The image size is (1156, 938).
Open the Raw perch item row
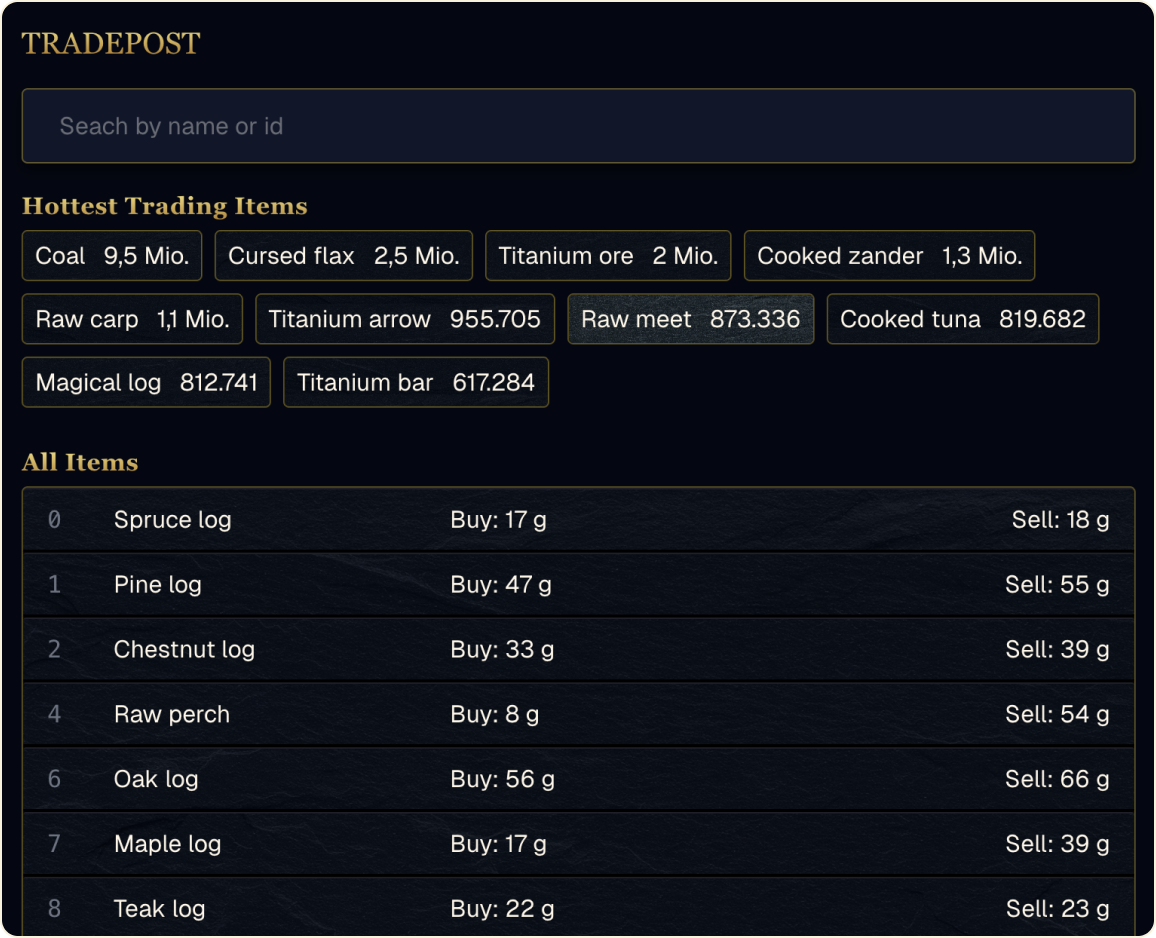pyautogui.click(x=578, y=715)
